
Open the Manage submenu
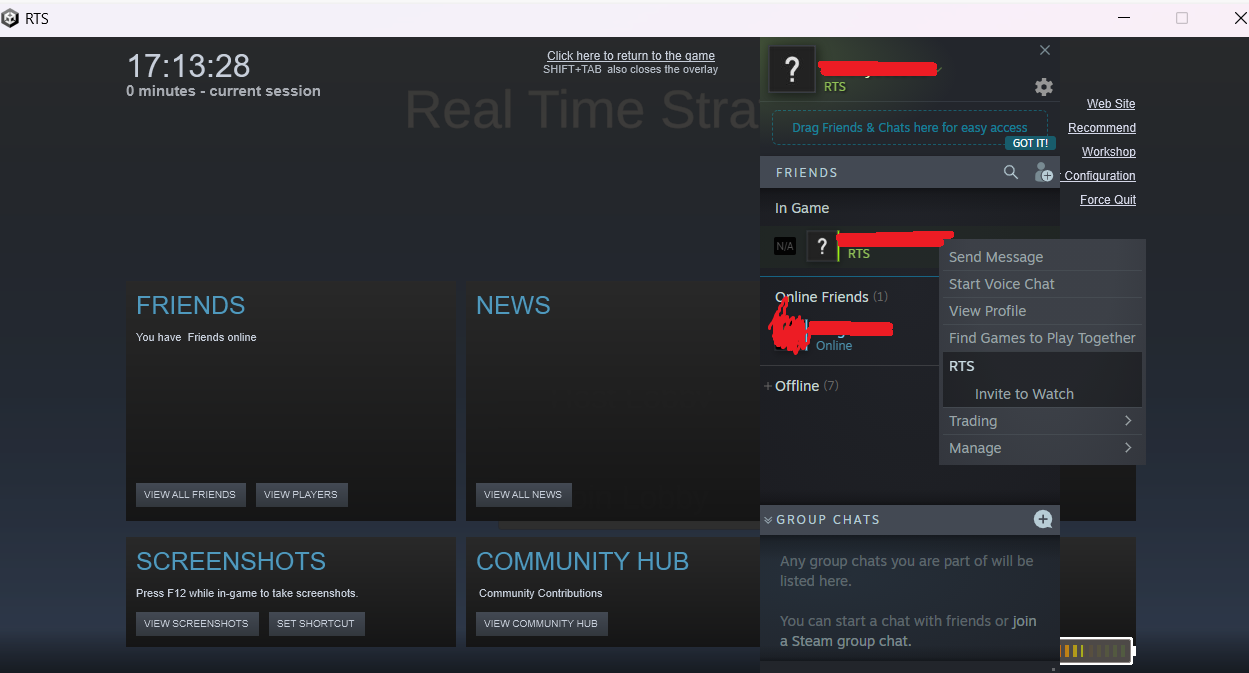pos(1042,448)
